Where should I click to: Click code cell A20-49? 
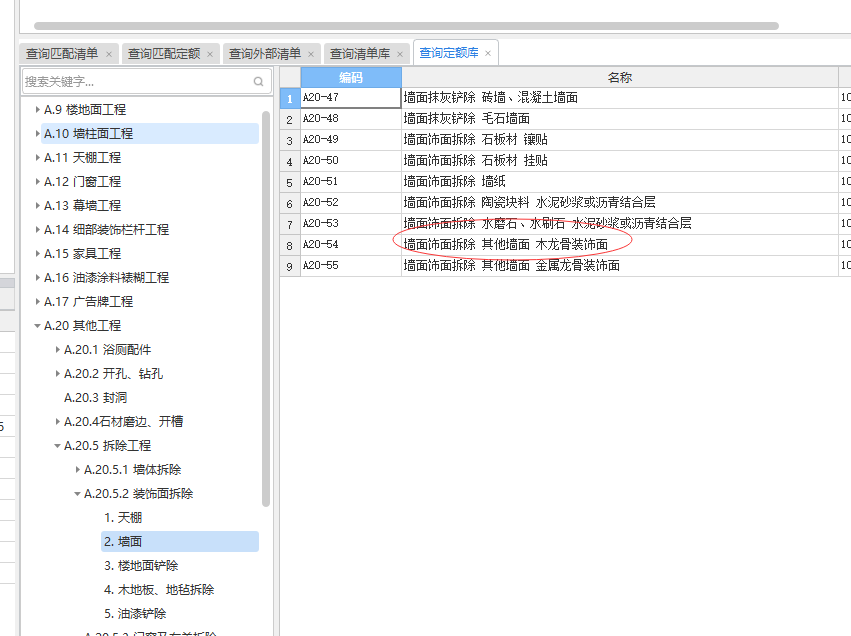(351, 139)
